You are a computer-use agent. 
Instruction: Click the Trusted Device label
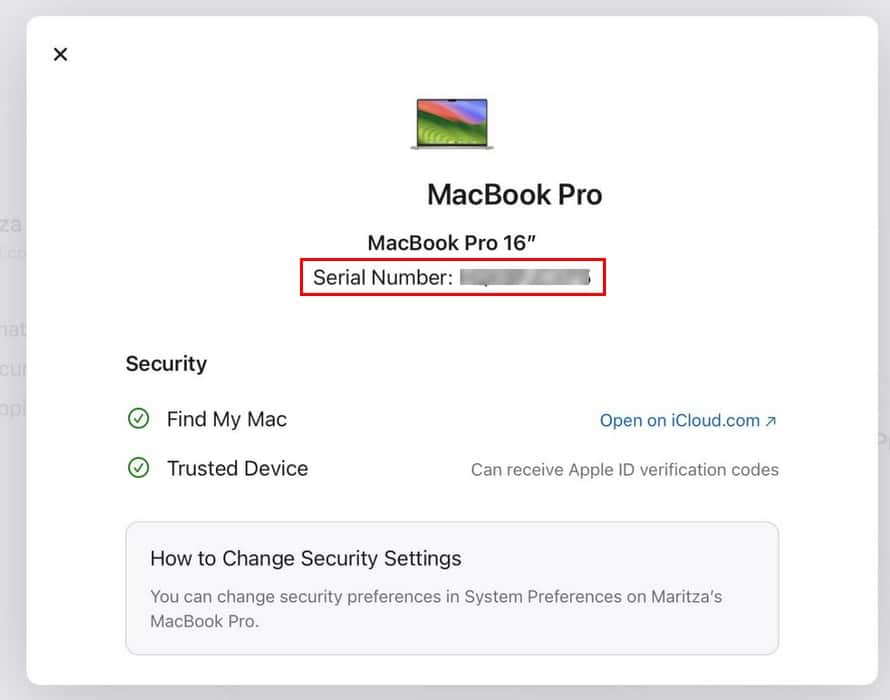coord(238,468)
